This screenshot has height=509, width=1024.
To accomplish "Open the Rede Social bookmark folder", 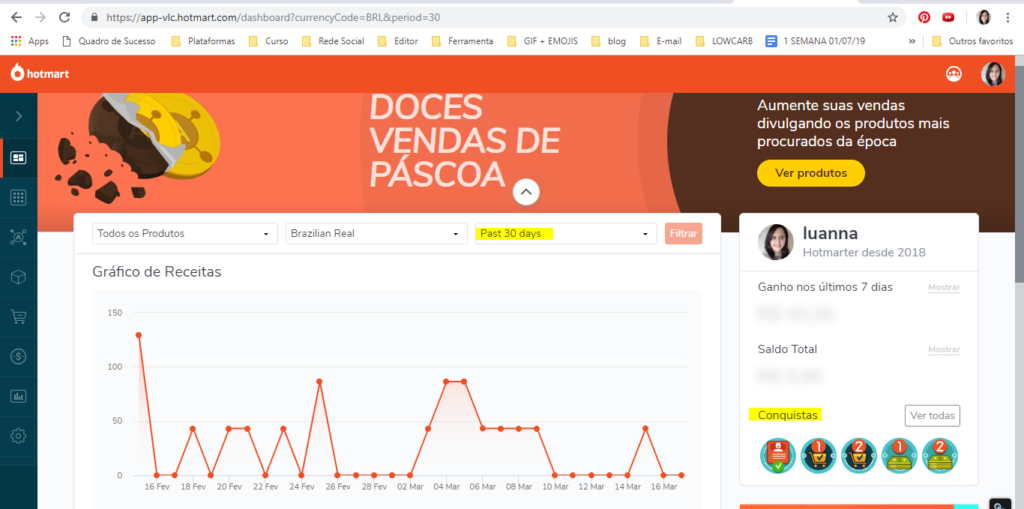I will pyautogui.click(x=334, y=41).
